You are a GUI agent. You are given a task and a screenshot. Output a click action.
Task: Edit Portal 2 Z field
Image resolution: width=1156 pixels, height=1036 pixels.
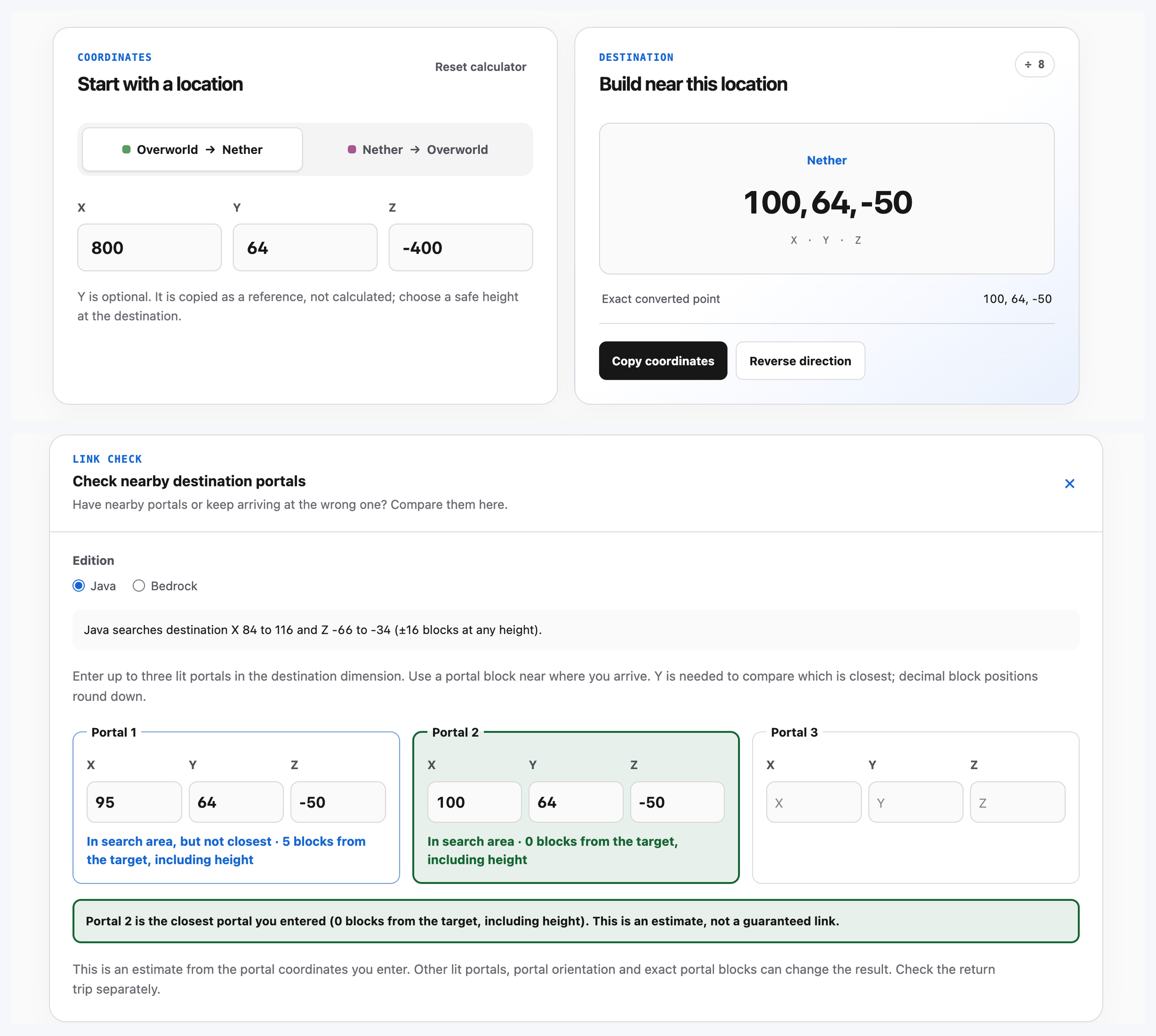click(x=677, y=802)
